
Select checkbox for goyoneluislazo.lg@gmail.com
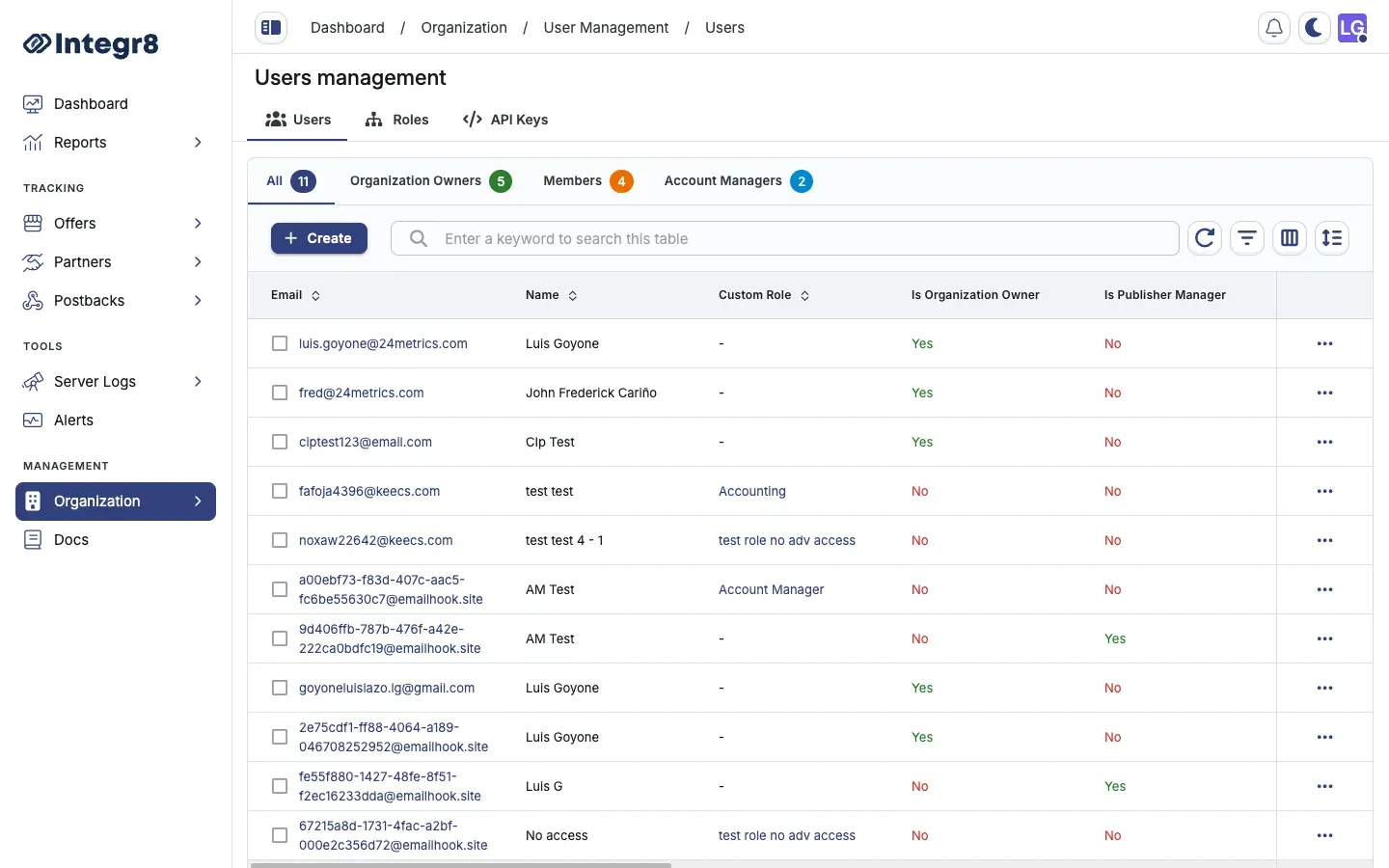coord(280,688)
